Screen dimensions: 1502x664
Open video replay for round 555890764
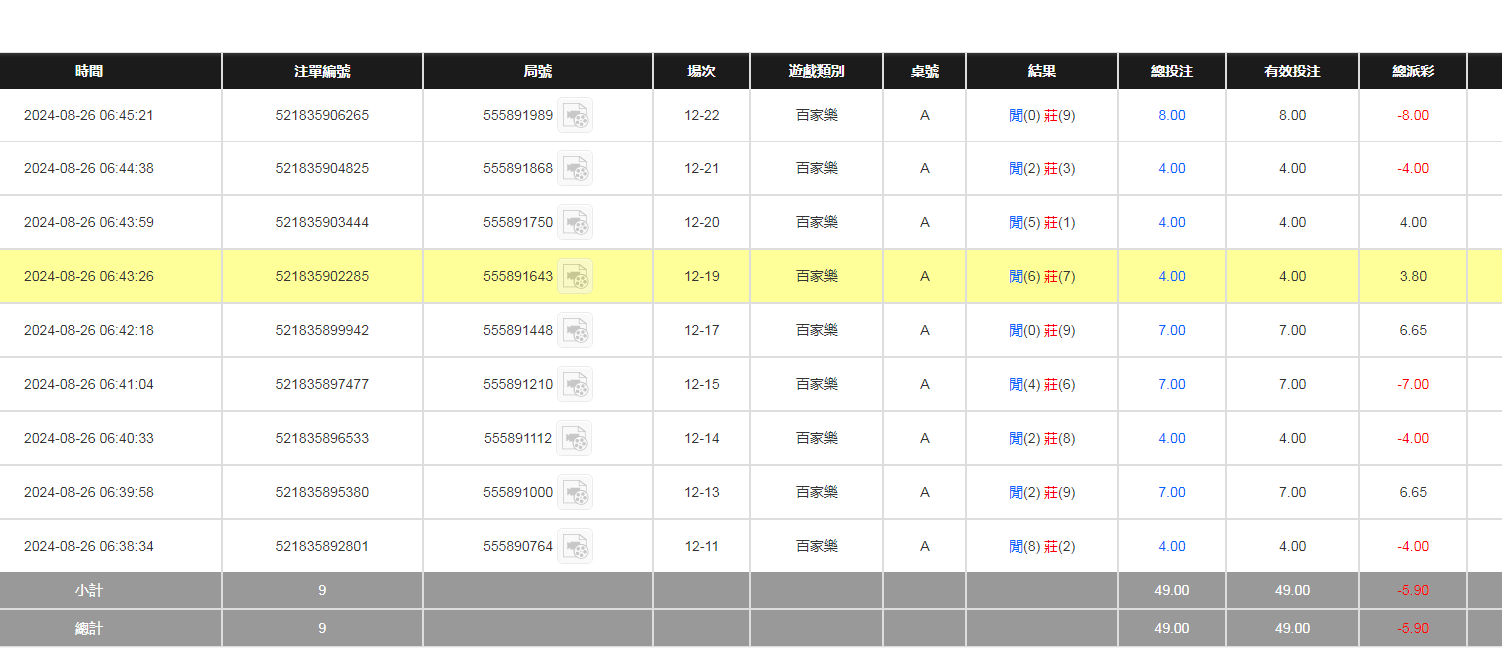tap(575, 547)
